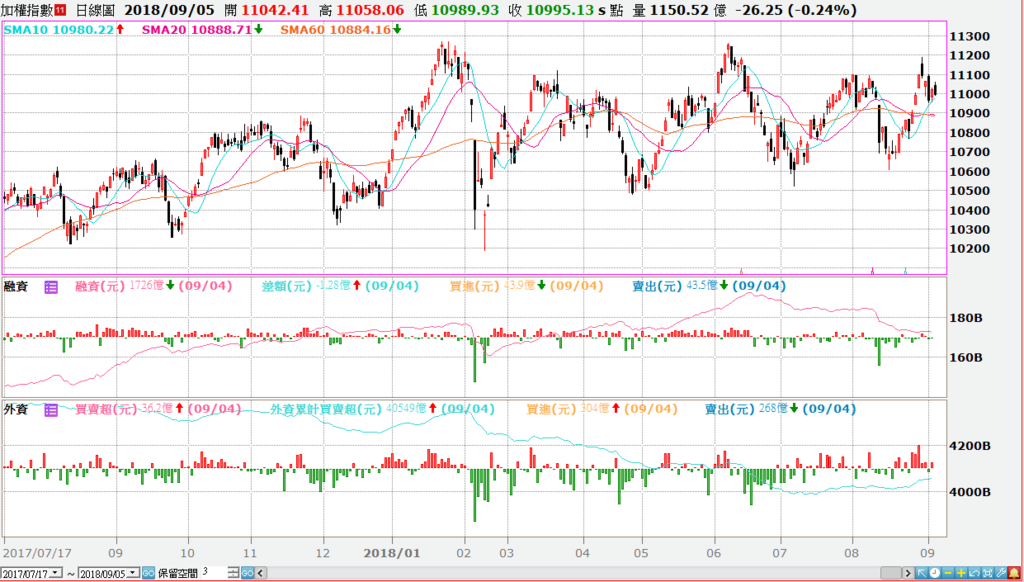
Task: Click the 買賣超(元) legend label
Action: pos(107,410)
